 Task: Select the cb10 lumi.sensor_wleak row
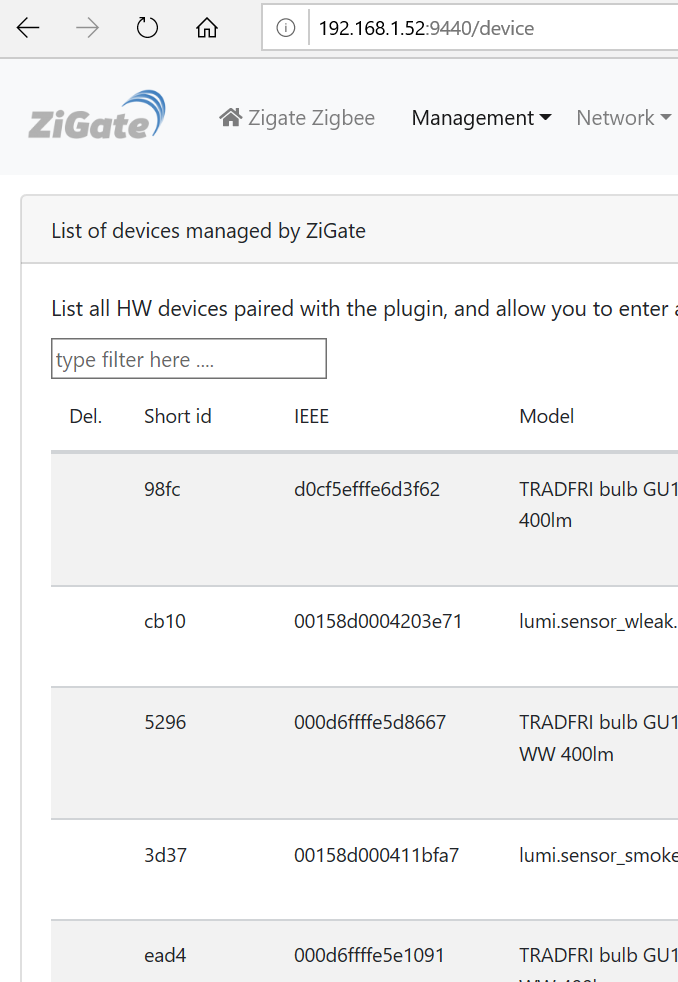pyautogui.click(x=364, y=636)
